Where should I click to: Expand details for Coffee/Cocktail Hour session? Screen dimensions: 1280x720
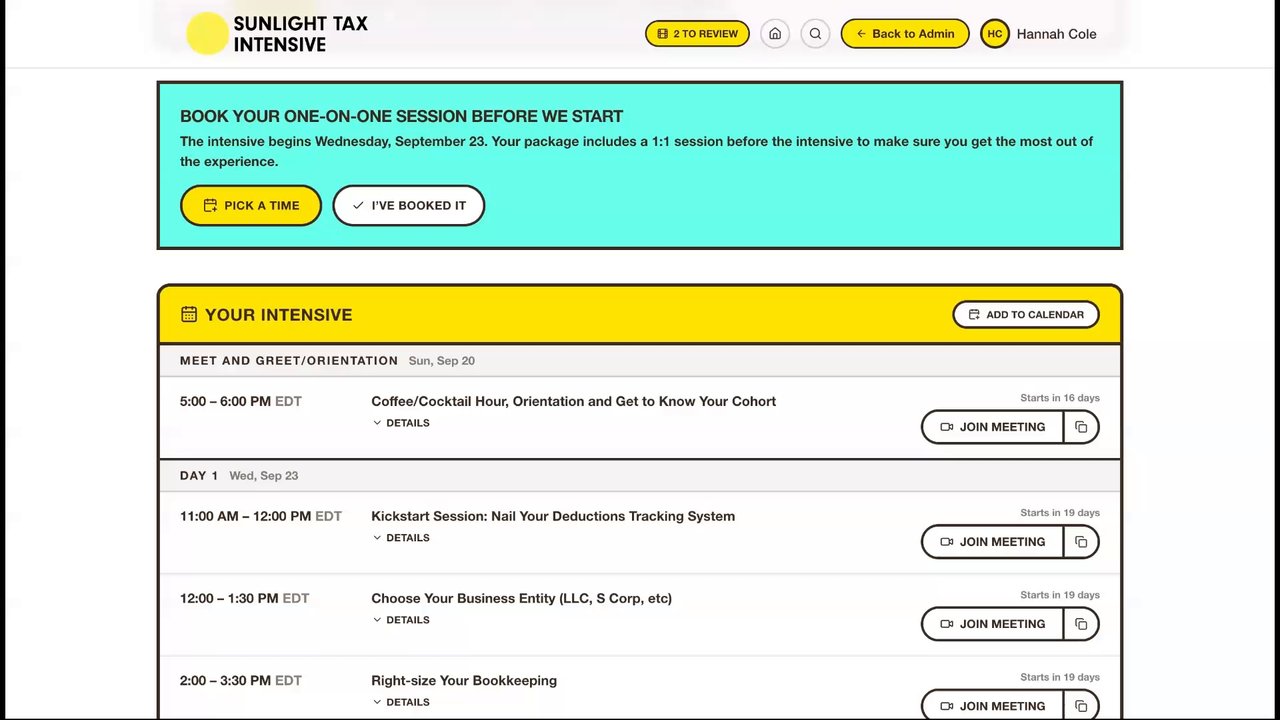[x=401, y=423]
